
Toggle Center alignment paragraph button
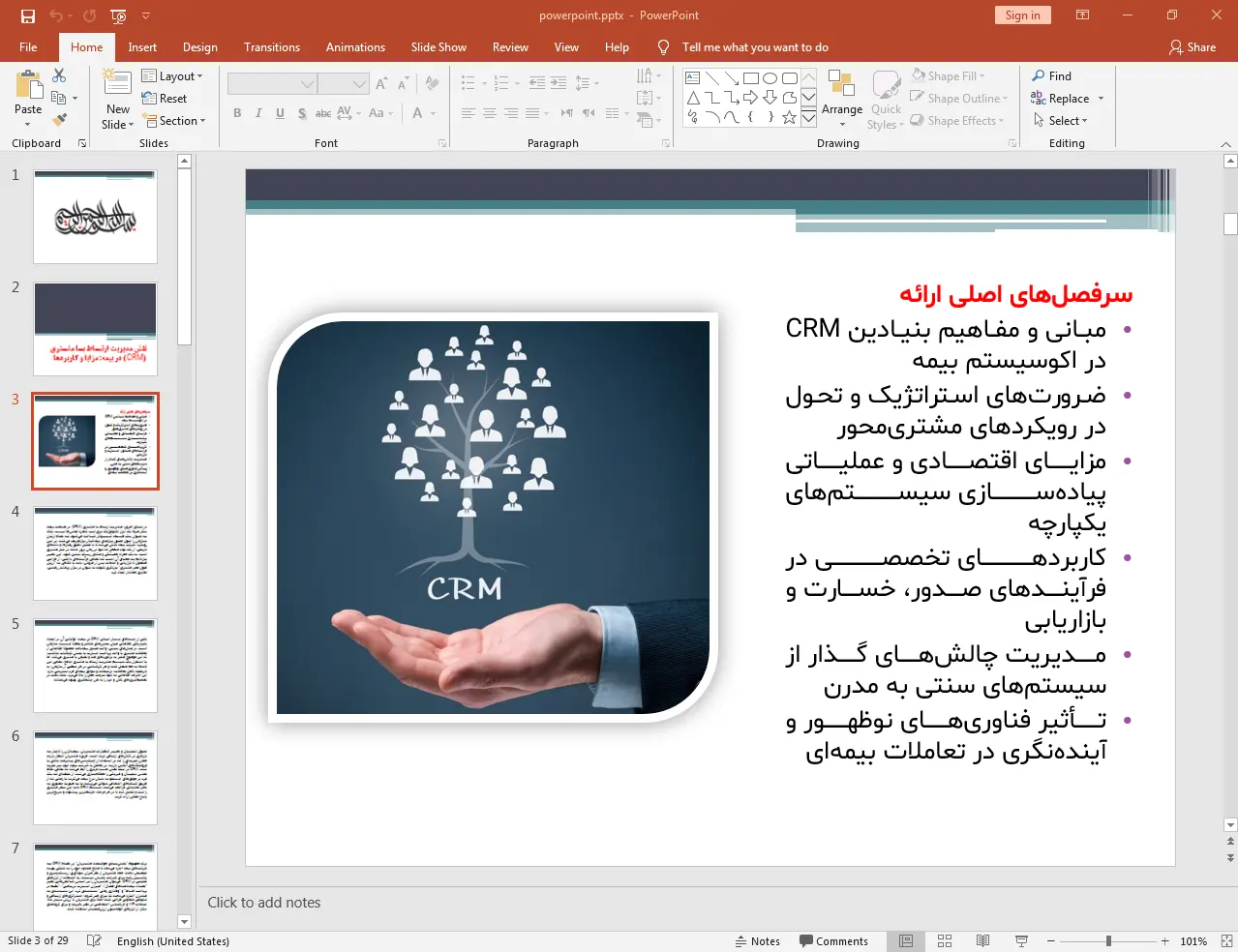coord(489,113)
